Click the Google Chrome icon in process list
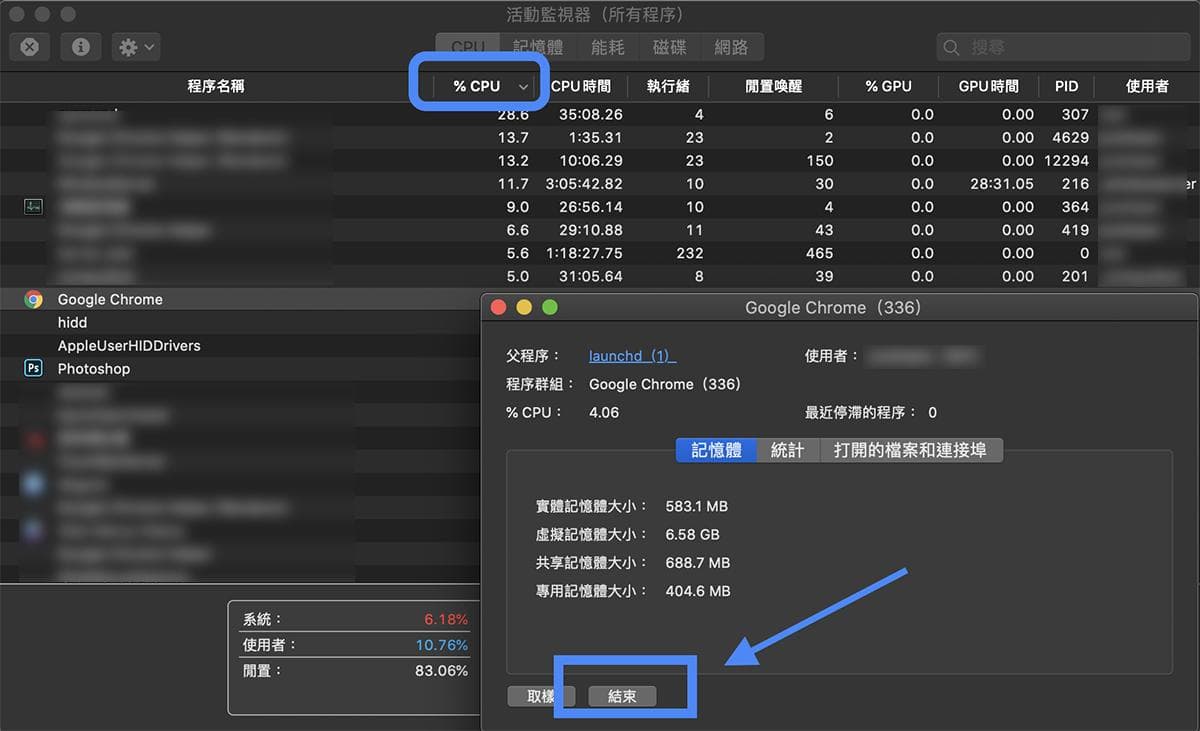 pos(34,299)
